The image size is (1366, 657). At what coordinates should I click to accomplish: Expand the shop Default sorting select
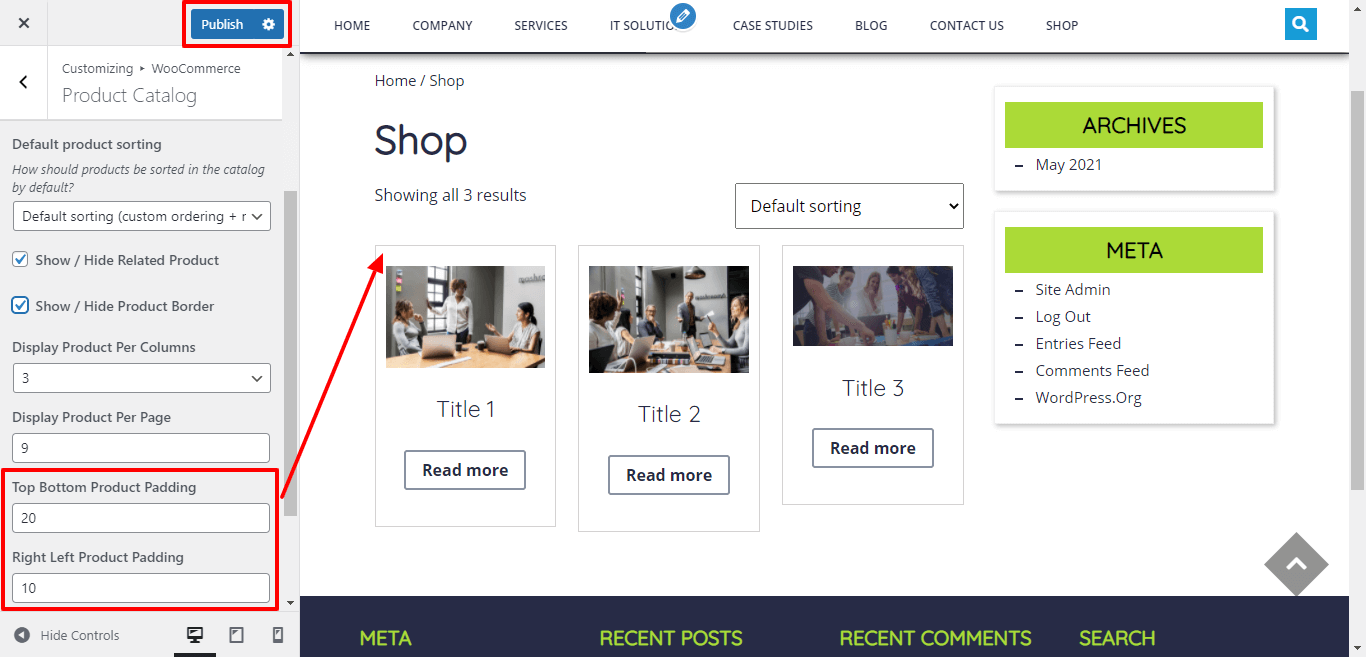pyautogui.click(x=849, y=206)
